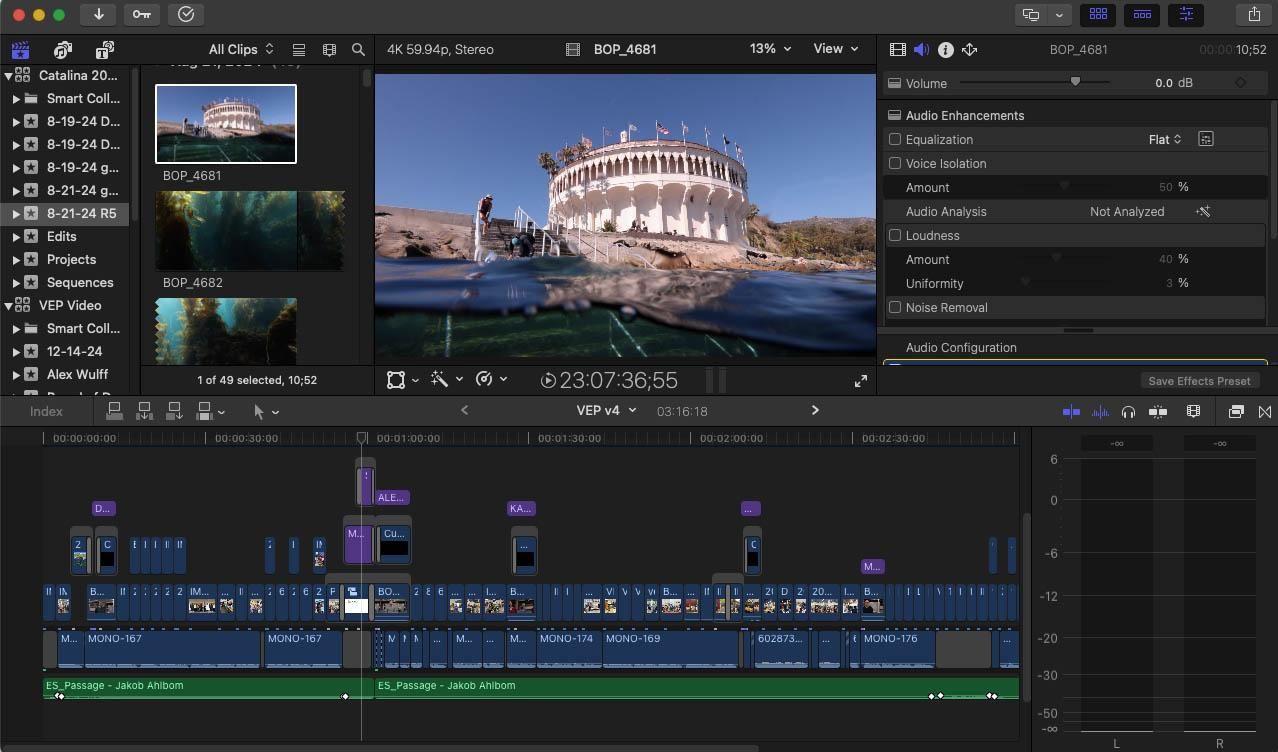Select the Sequences event in sidebar
This screenshot has height=752, width=1278.
pos(80,282)
